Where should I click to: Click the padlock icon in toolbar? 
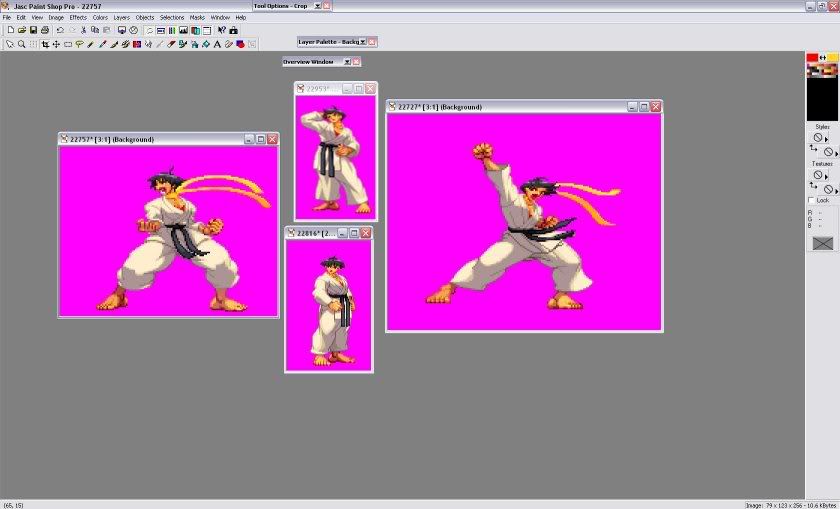tap(234, 30)
